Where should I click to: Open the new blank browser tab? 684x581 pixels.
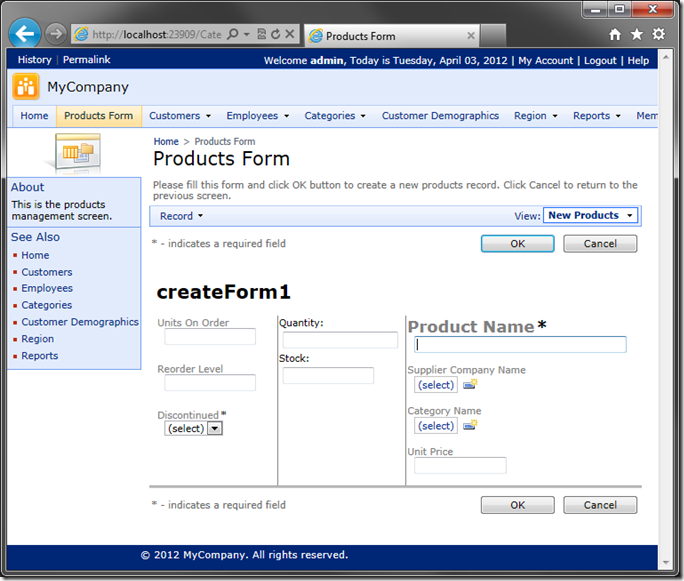pos(493,36)
